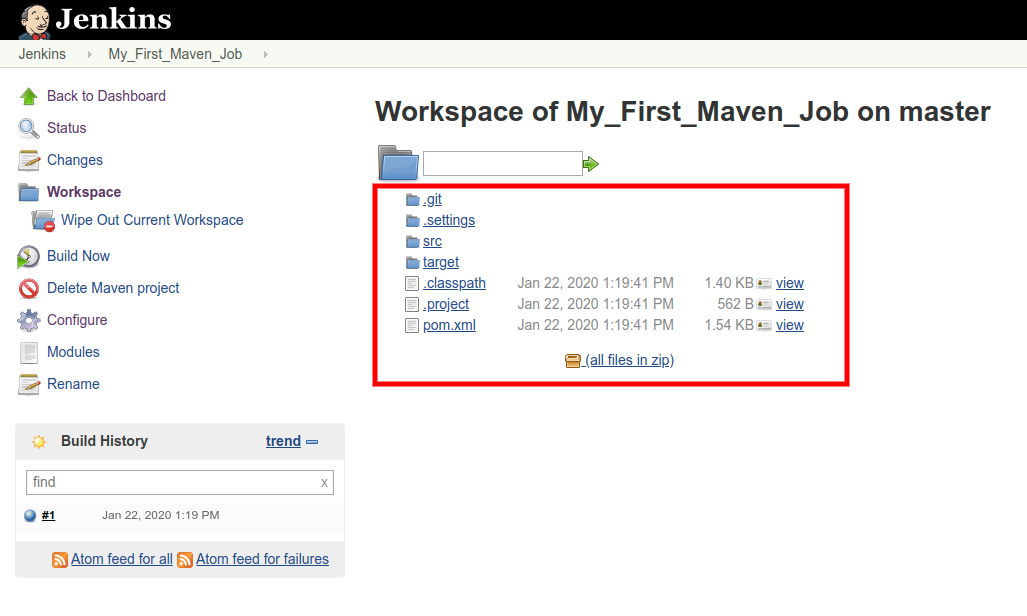This screenshot has width=1027, height=616.
Task: Click the Build History sun weather icon
Action: (x=39, y=442)
